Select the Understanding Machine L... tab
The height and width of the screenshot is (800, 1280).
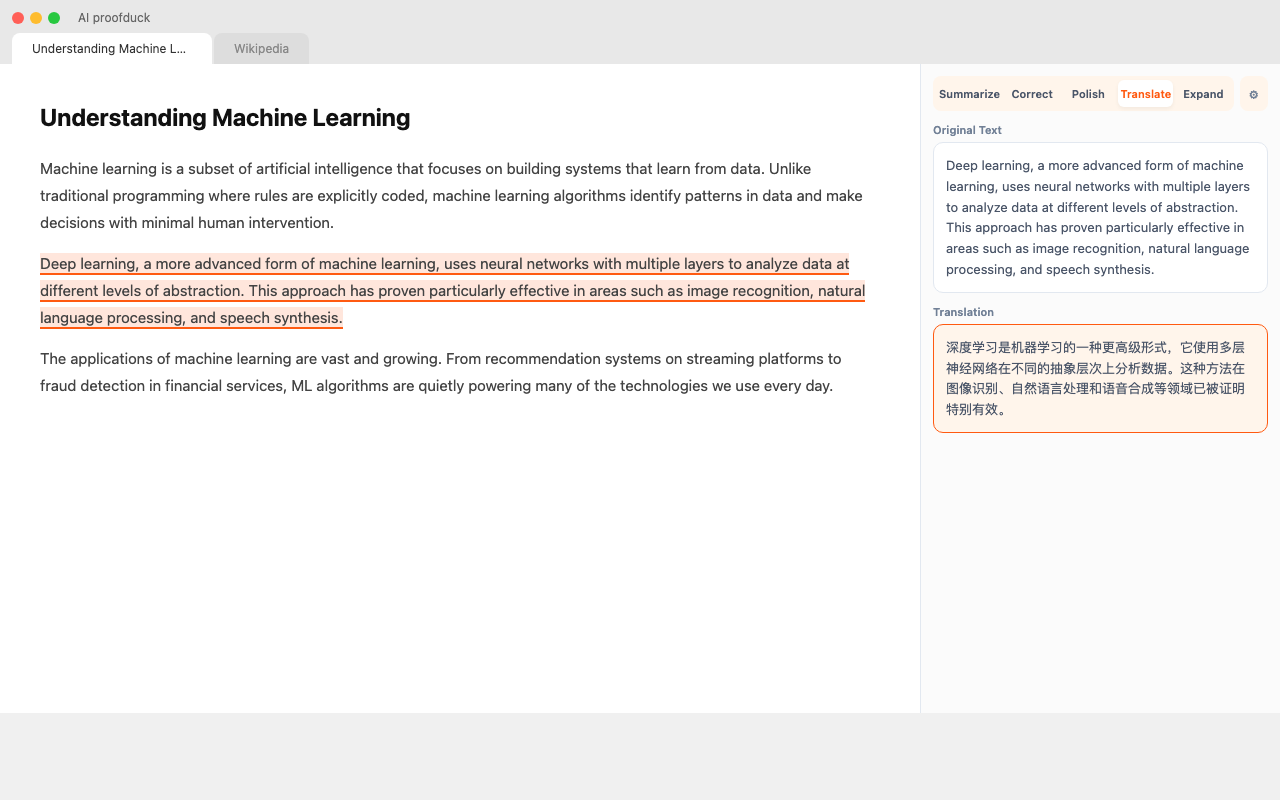coord(110,48)
